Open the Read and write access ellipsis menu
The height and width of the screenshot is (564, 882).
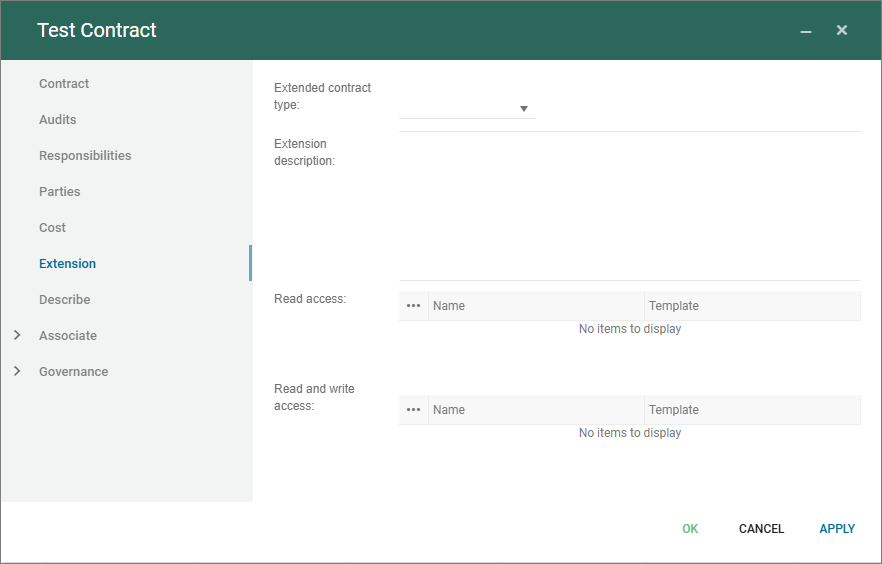click(413, 410)
